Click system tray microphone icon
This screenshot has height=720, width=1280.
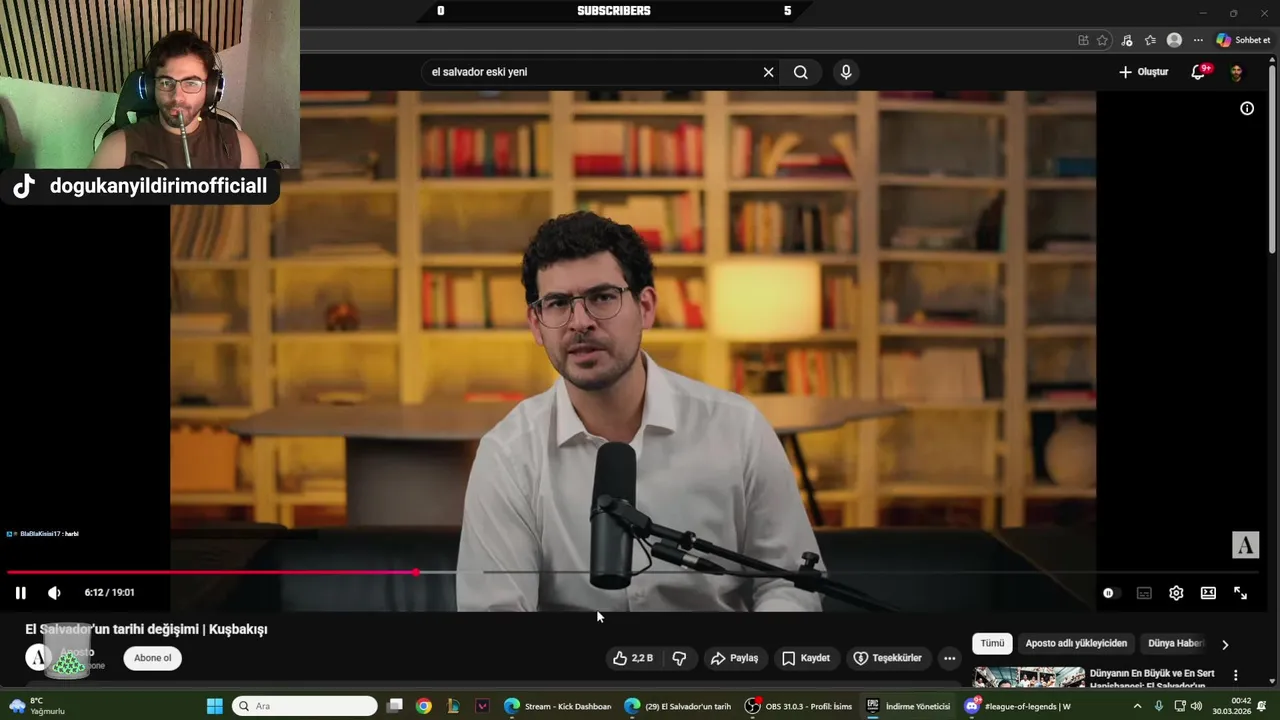click(1159, 706)
